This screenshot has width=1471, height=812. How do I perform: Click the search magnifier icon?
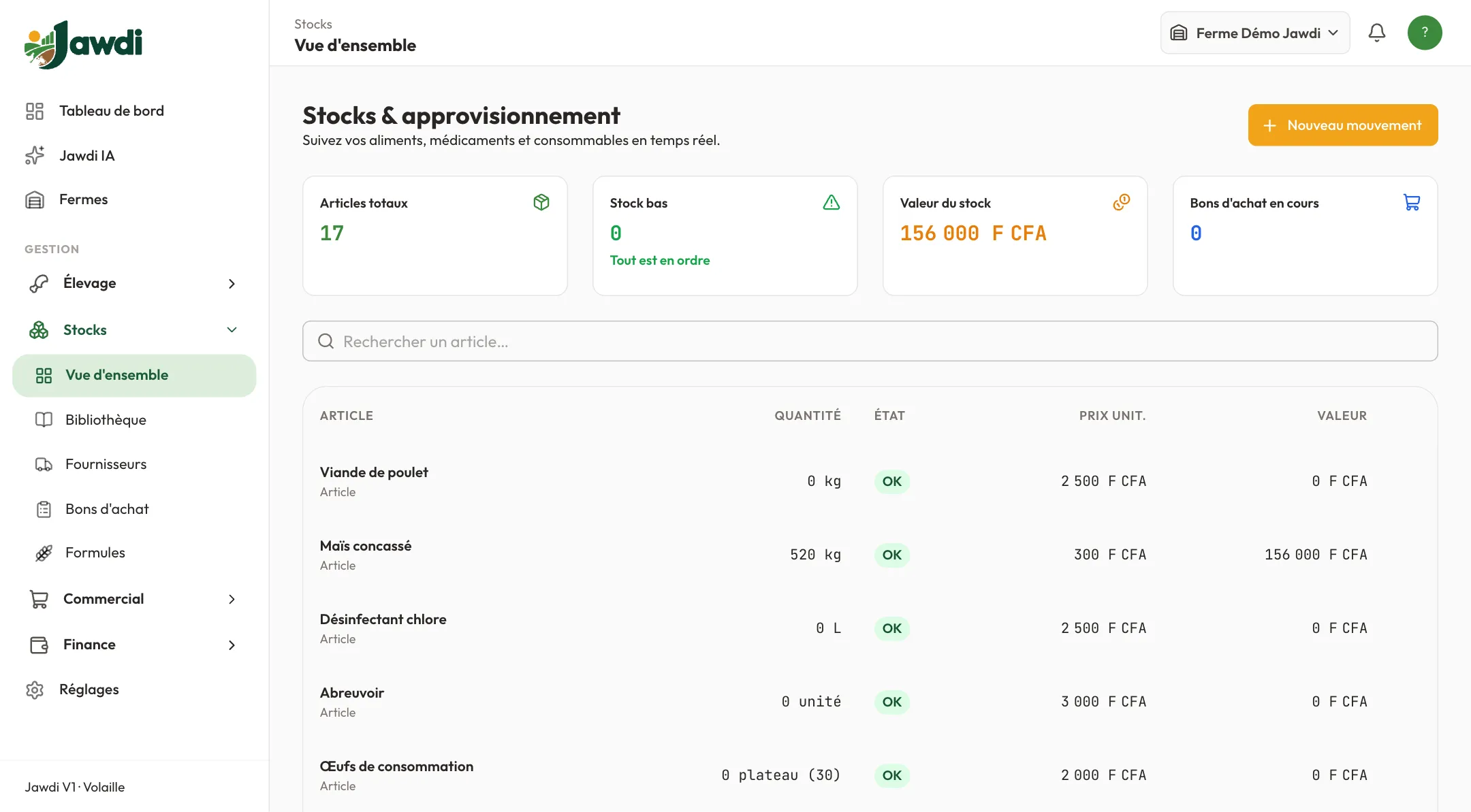[326, 341]
